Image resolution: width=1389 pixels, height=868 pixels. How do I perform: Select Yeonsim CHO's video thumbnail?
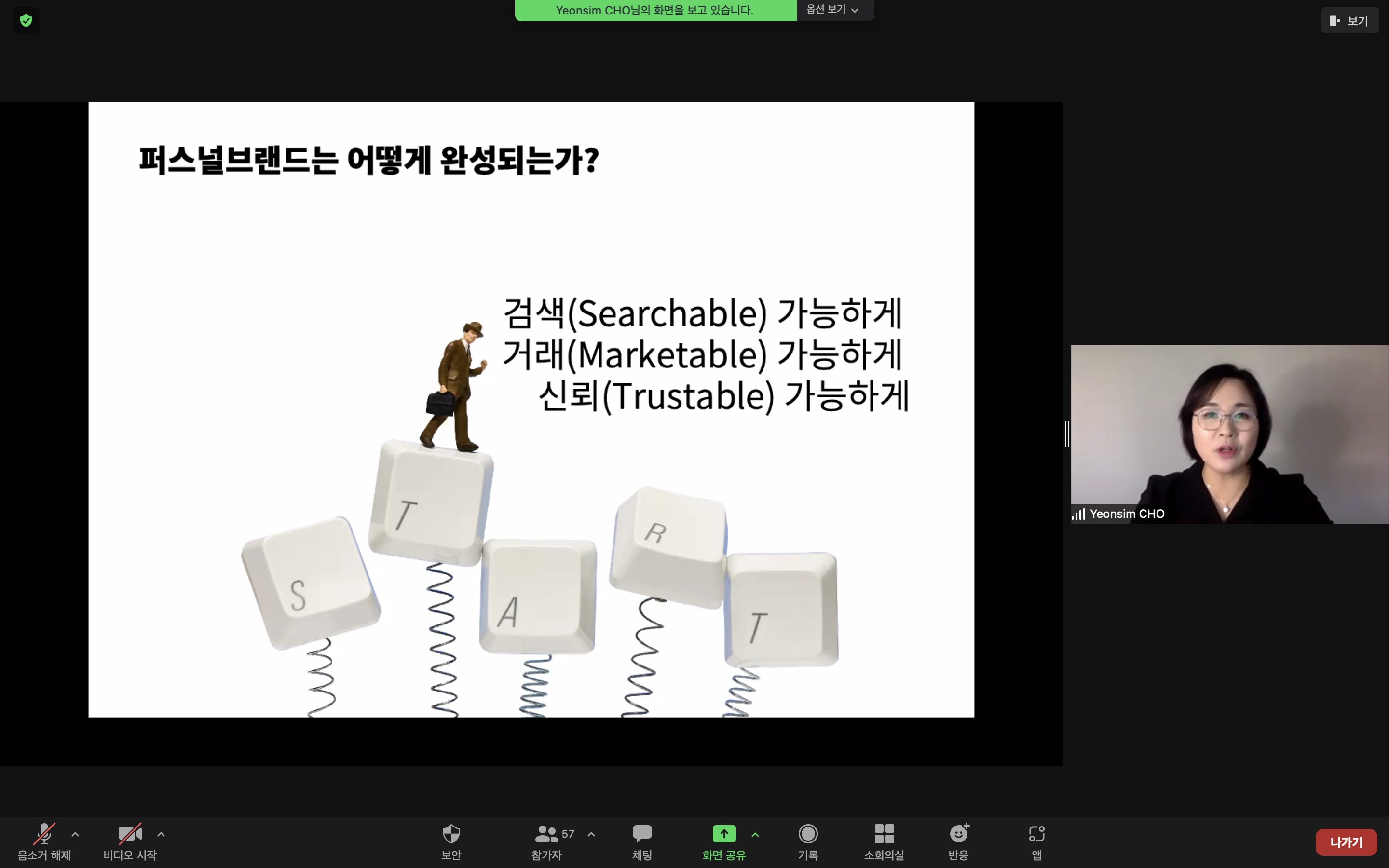[1229, 434]
